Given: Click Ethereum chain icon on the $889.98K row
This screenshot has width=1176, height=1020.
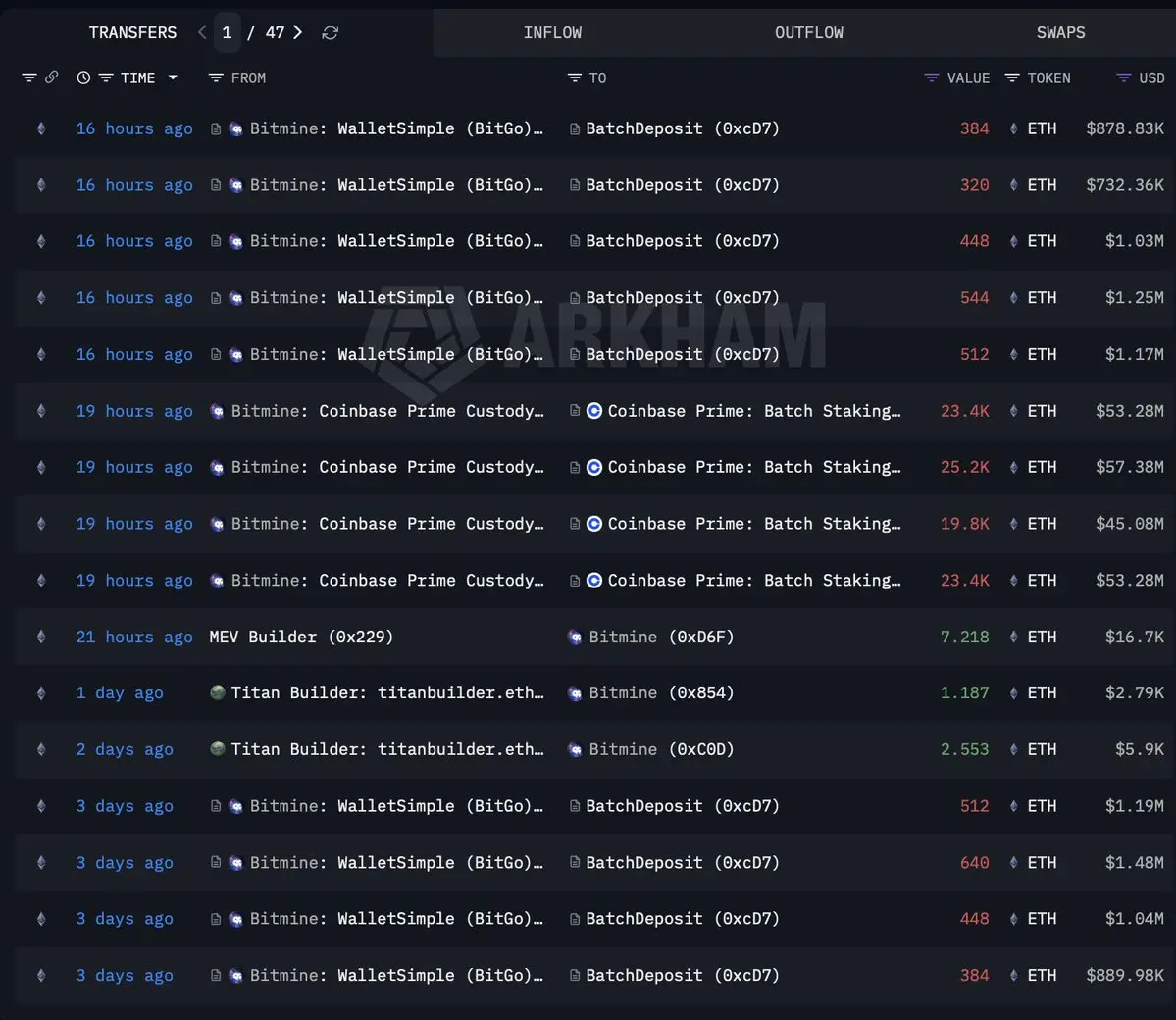Looking at the screenshot, I should 41,975.
